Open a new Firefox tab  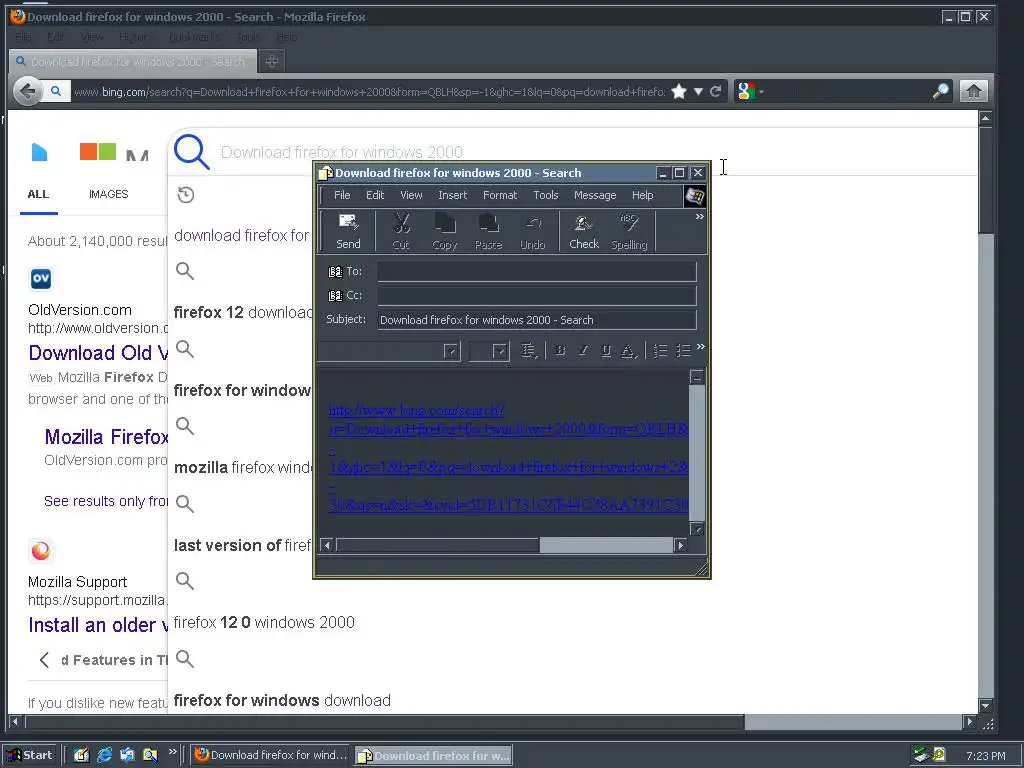tap(272, 61)
